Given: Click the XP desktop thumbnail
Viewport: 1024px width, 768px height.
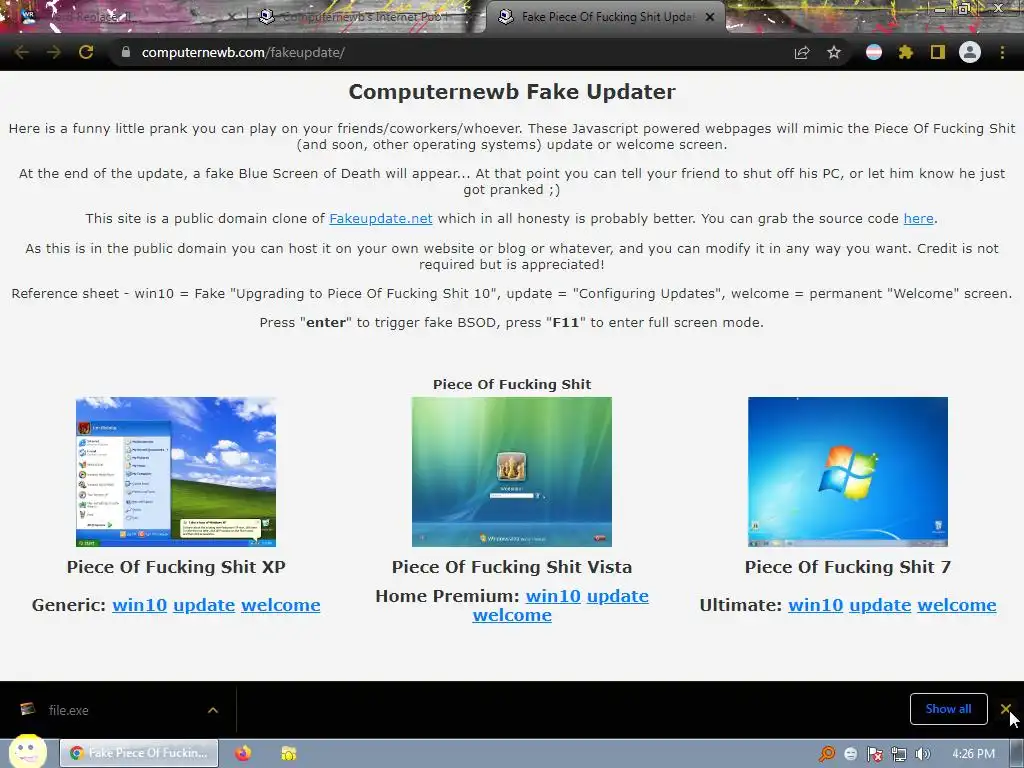Looking at the screenshot, I should 176,472.
